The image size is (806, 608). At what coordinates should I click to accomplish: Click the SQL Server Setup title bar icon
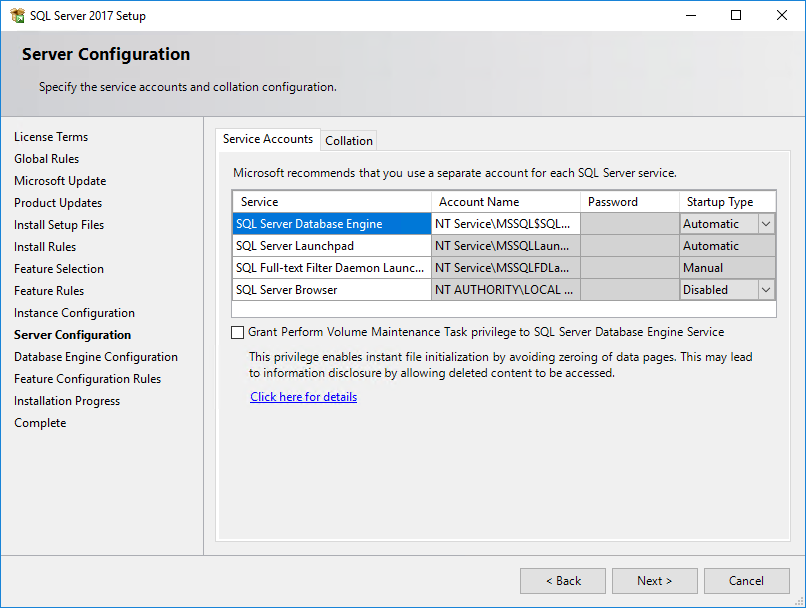(17, 15)
